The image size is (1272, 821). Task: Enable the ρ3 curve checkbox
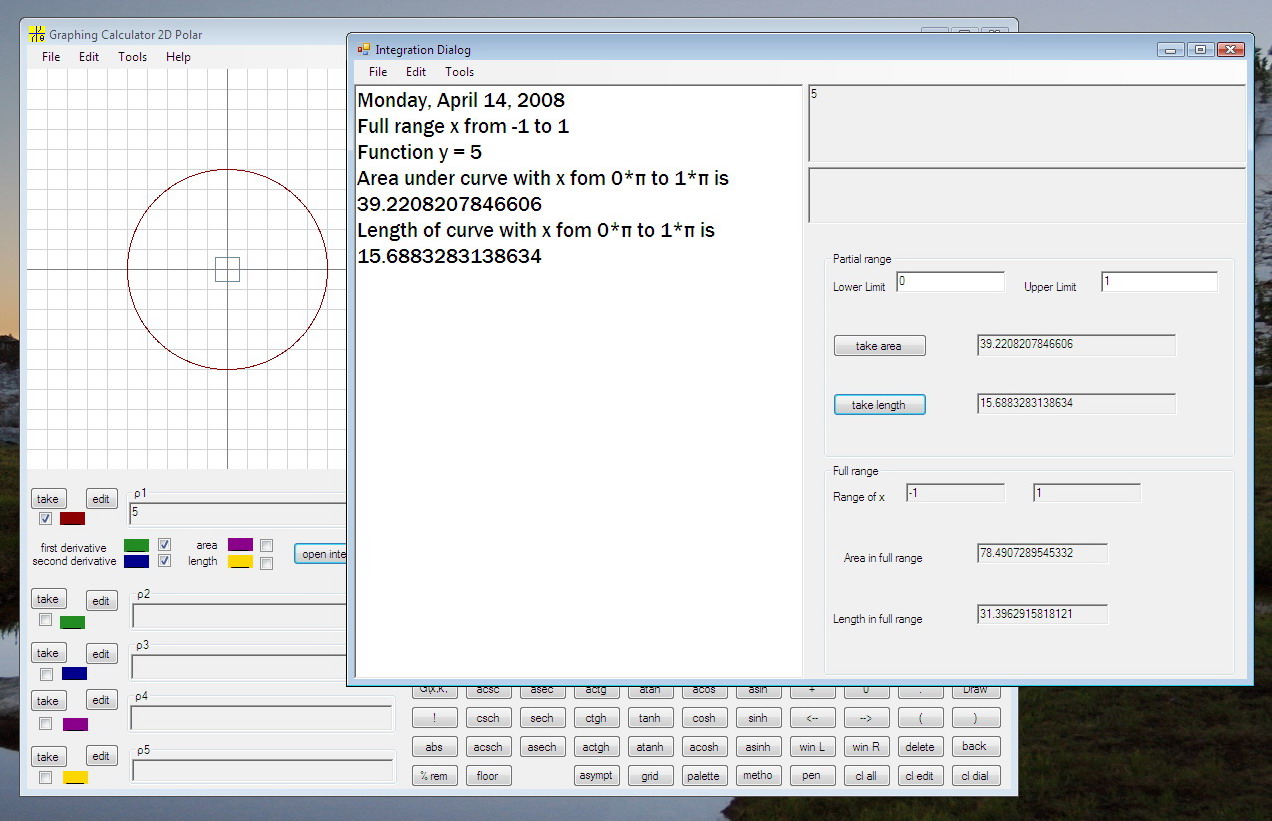click(45, 674)
